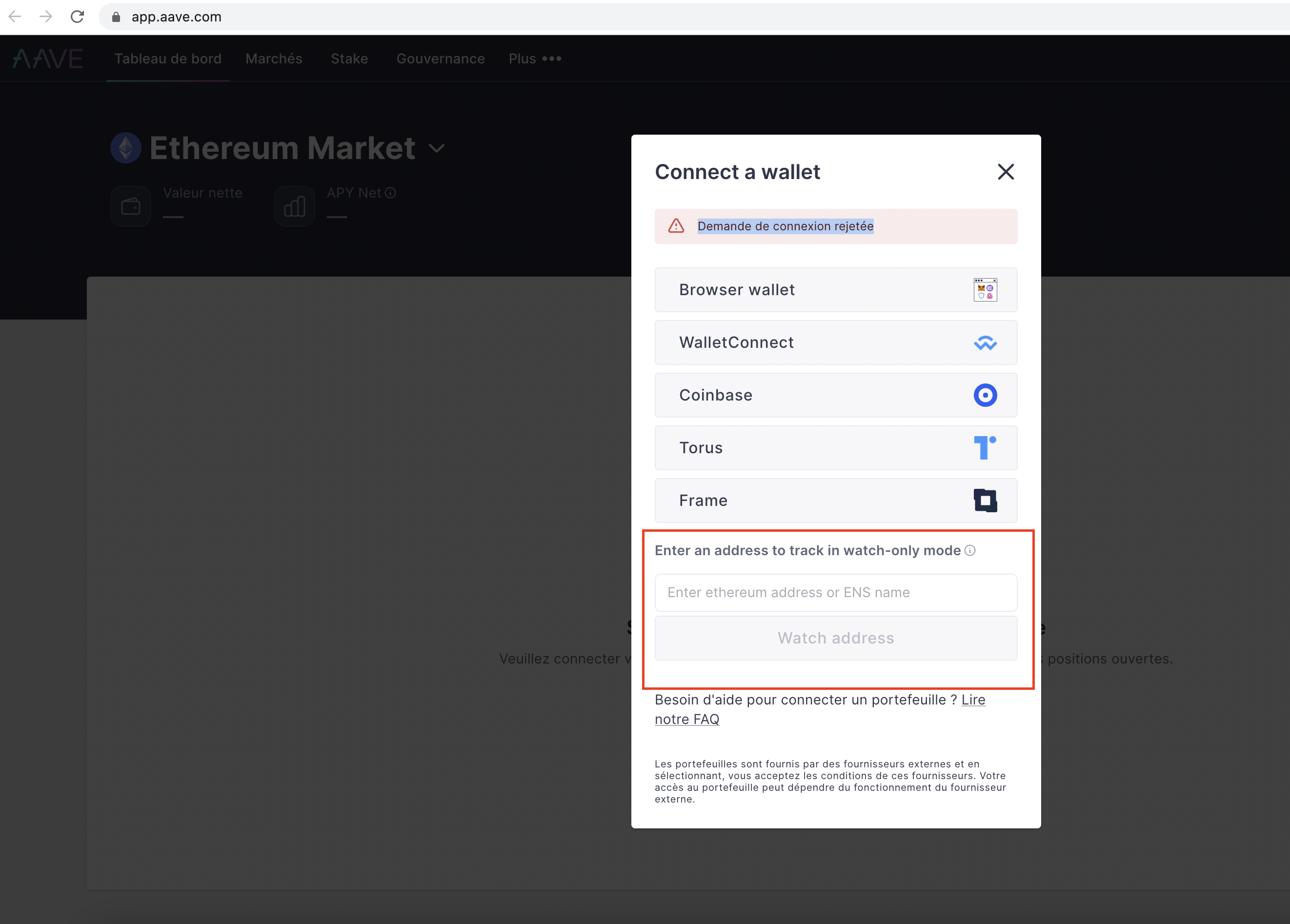
Task: Click the padlock icon in the address bar
Action: pos(116,17)
